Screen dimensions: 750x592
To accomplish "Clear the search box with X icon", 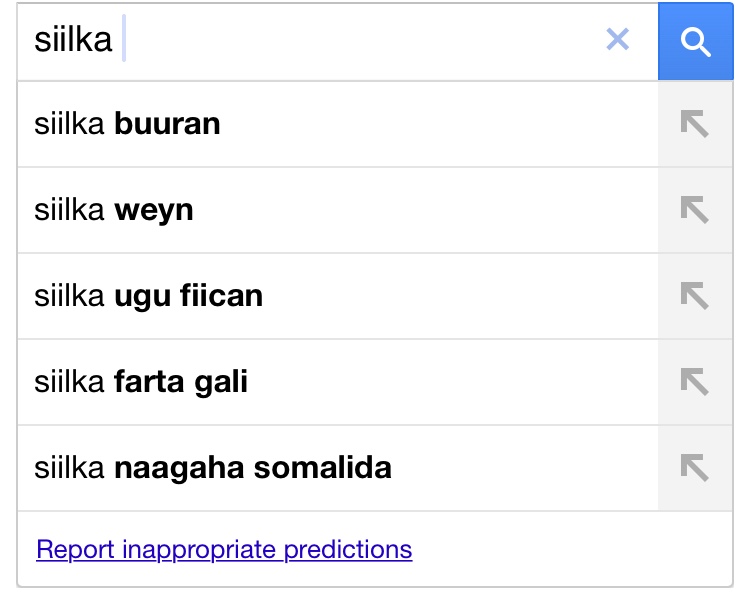I will (x=618, y=39).
